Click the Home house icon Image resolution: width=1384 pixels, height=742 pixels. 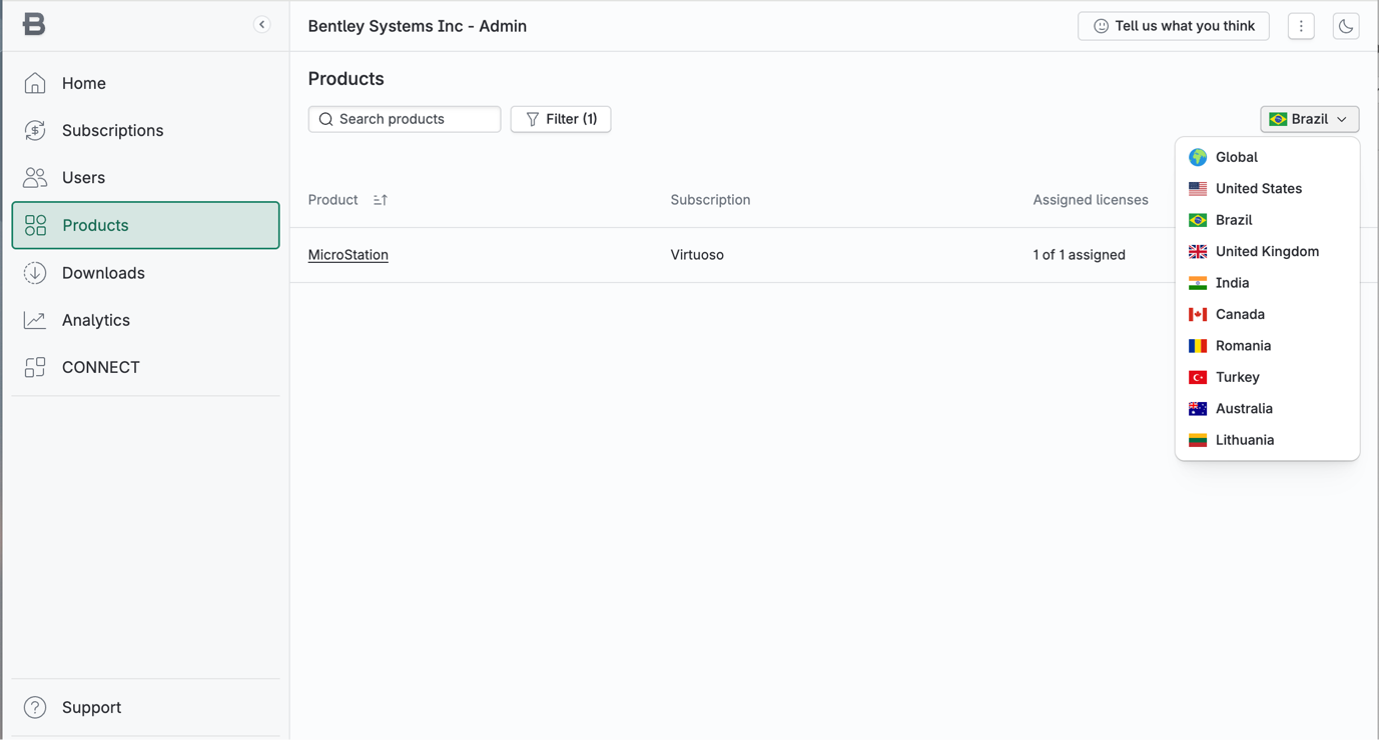35,83
